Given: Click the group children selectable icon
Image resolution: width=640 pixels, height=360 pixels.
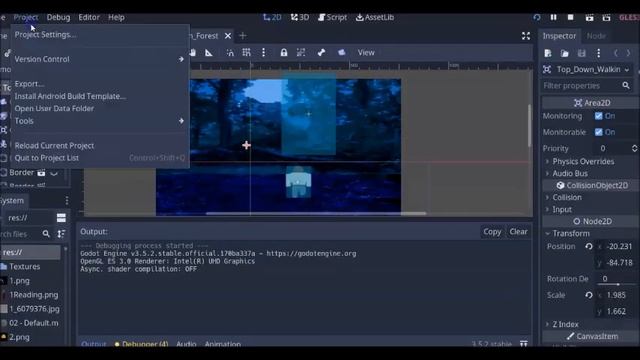Looking at the screenshot, I should (301, 53).
